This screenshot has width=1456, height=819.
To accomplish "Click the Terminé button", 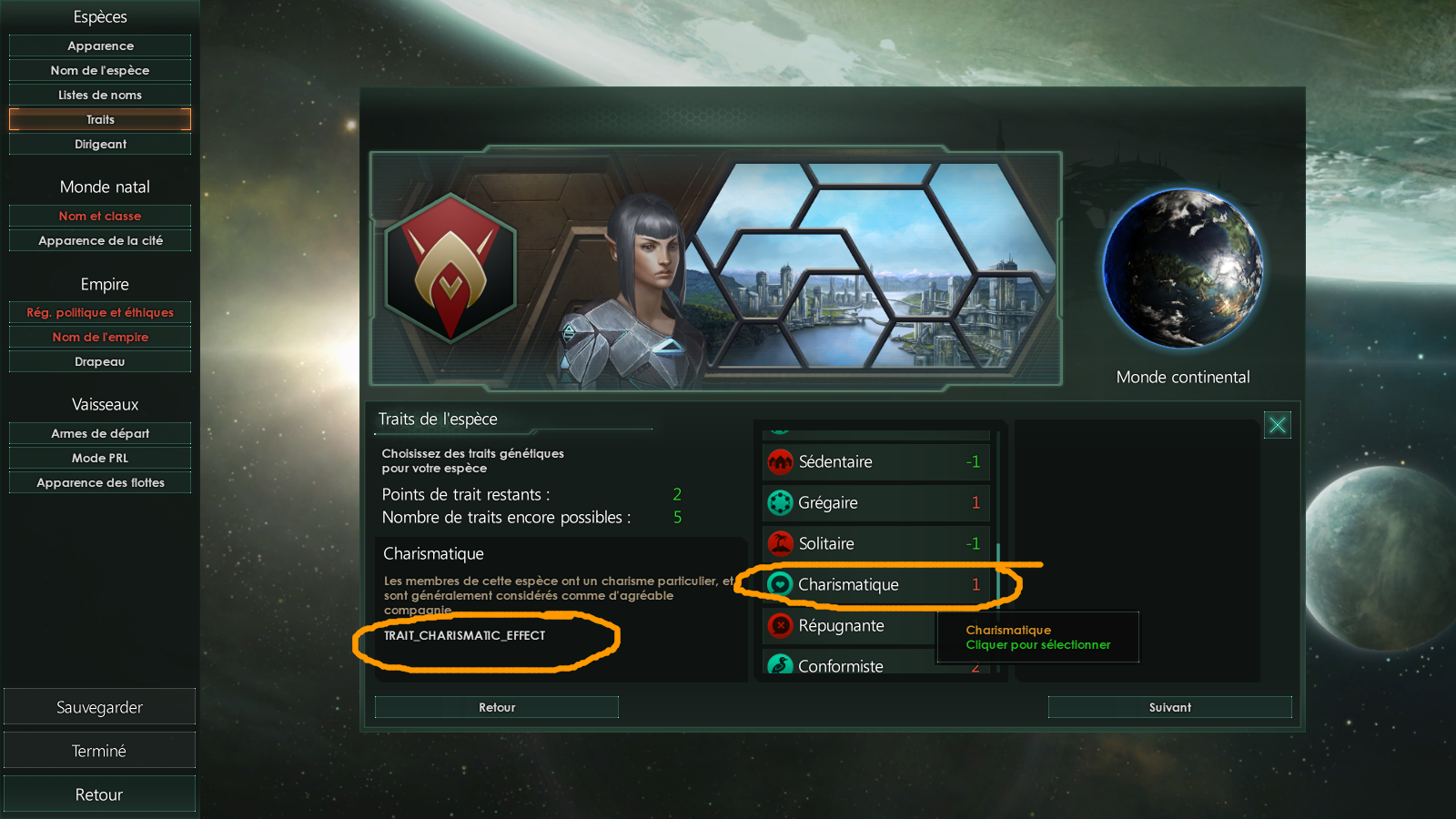I will 99,751.
